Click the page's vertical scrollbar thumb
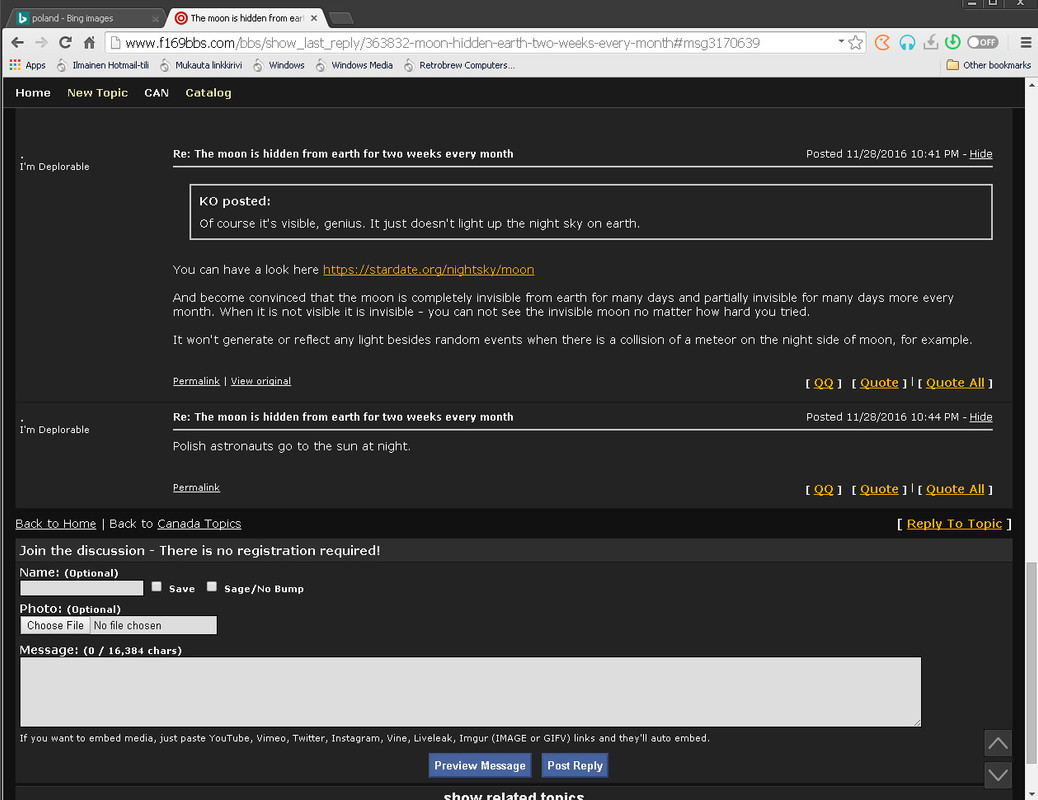The height and width of the screenshot is (800, 1038). [x=1031, y=662]
